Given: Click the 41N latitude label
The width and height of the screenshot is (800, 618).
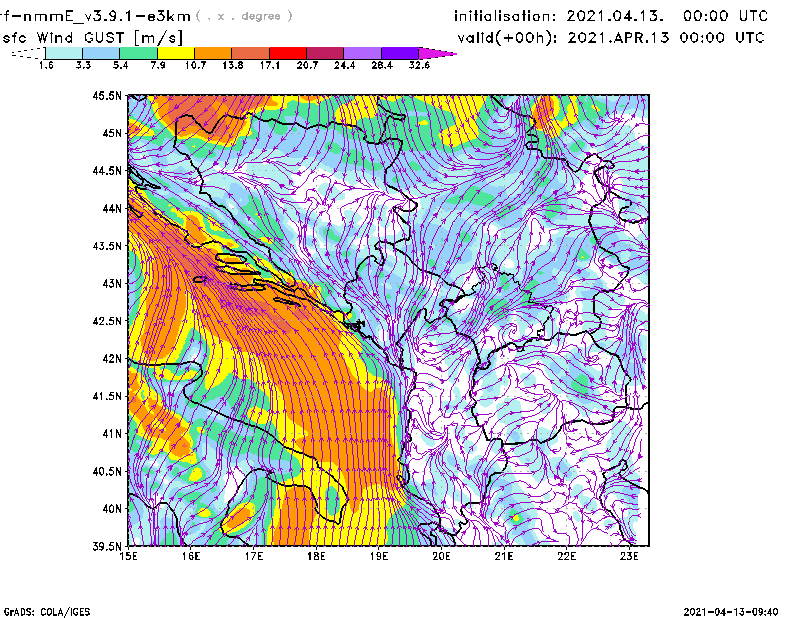Looking at the screenshot, I should [112, 434].
